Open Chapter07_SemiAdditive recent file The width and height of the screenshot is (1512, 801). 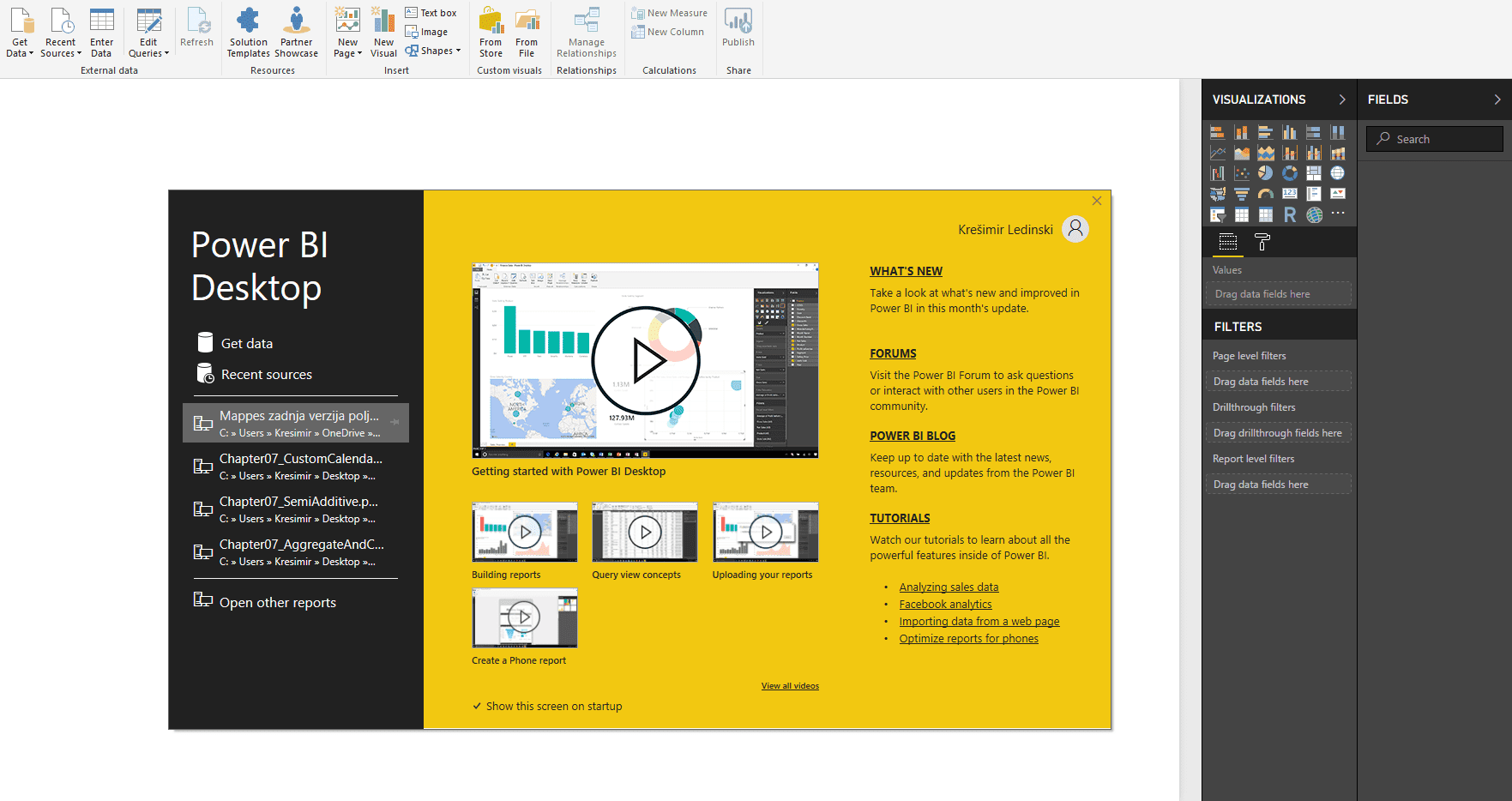(x=296, y=509)
